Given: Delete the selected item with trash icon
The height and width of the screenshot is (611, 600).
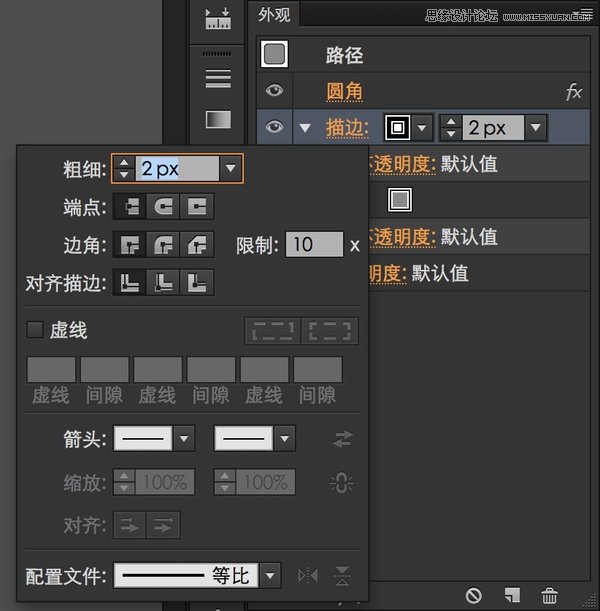Looking at the screenshot, I should pyautogui.click(x=549, y=595).
